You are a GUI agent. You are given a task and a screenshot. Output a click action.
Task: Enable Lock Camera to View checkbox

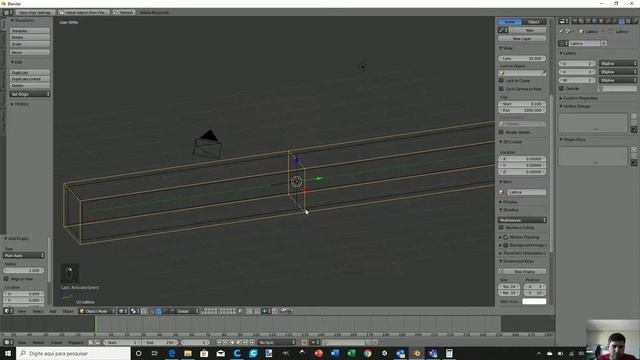501,89
